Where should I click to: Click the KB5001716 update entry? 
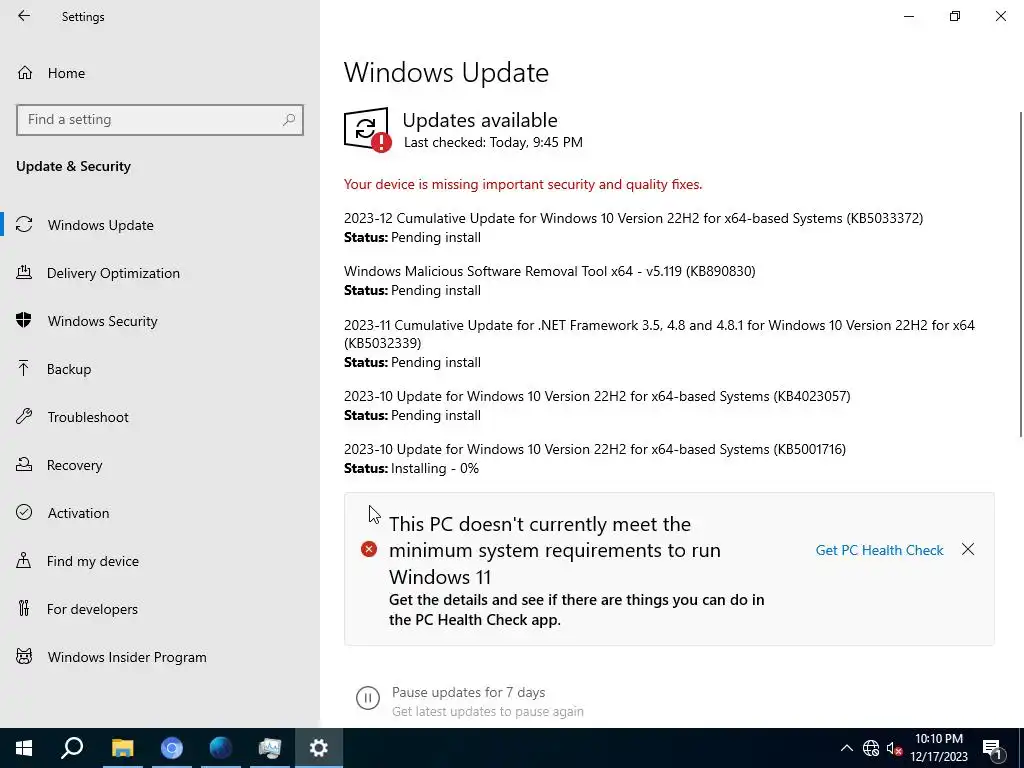pos(595,449)
